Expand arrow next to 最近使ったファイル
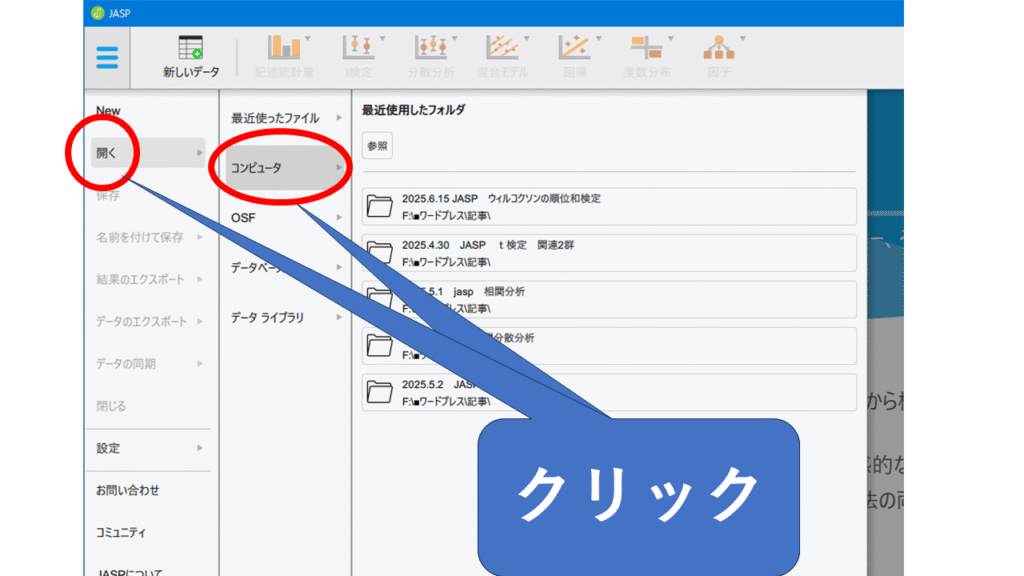Screen dimensions: 1024x576 tap(339, 118)
